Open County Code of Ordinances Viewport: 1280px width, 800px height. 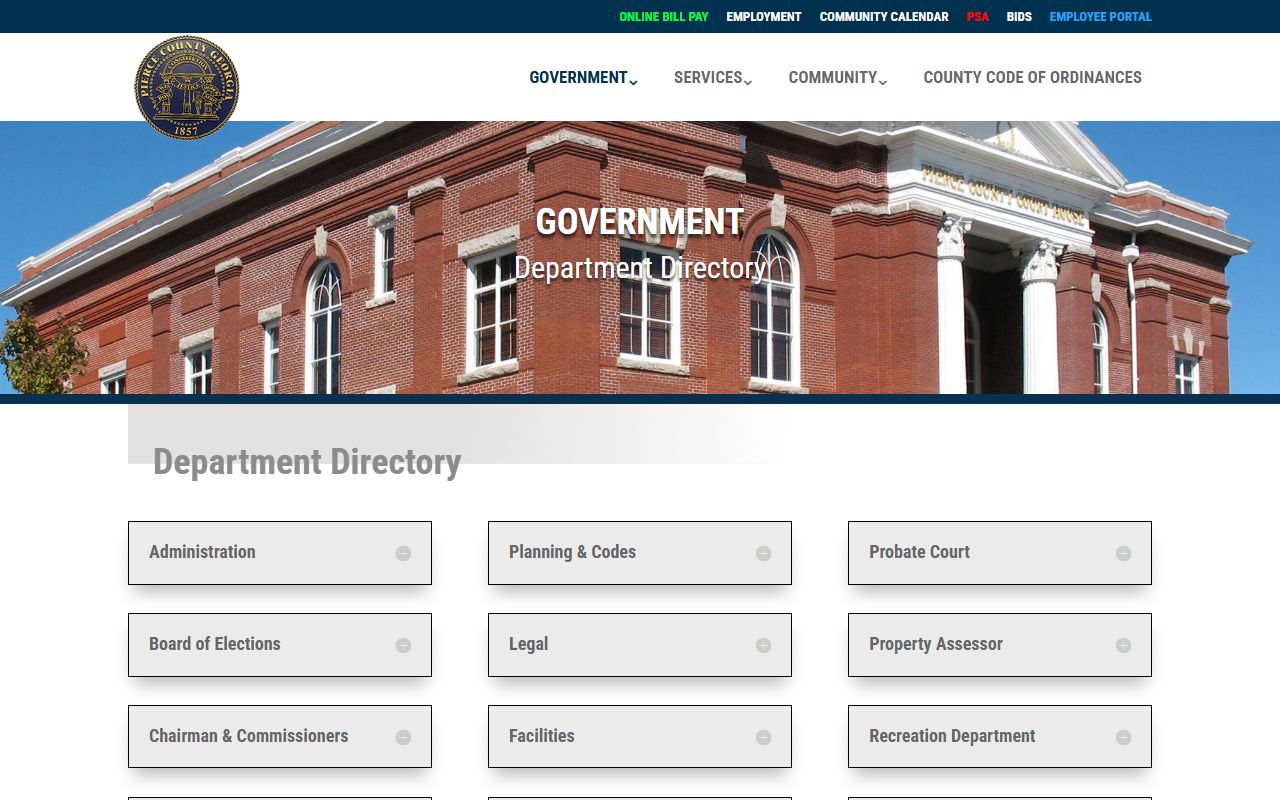1032,77
